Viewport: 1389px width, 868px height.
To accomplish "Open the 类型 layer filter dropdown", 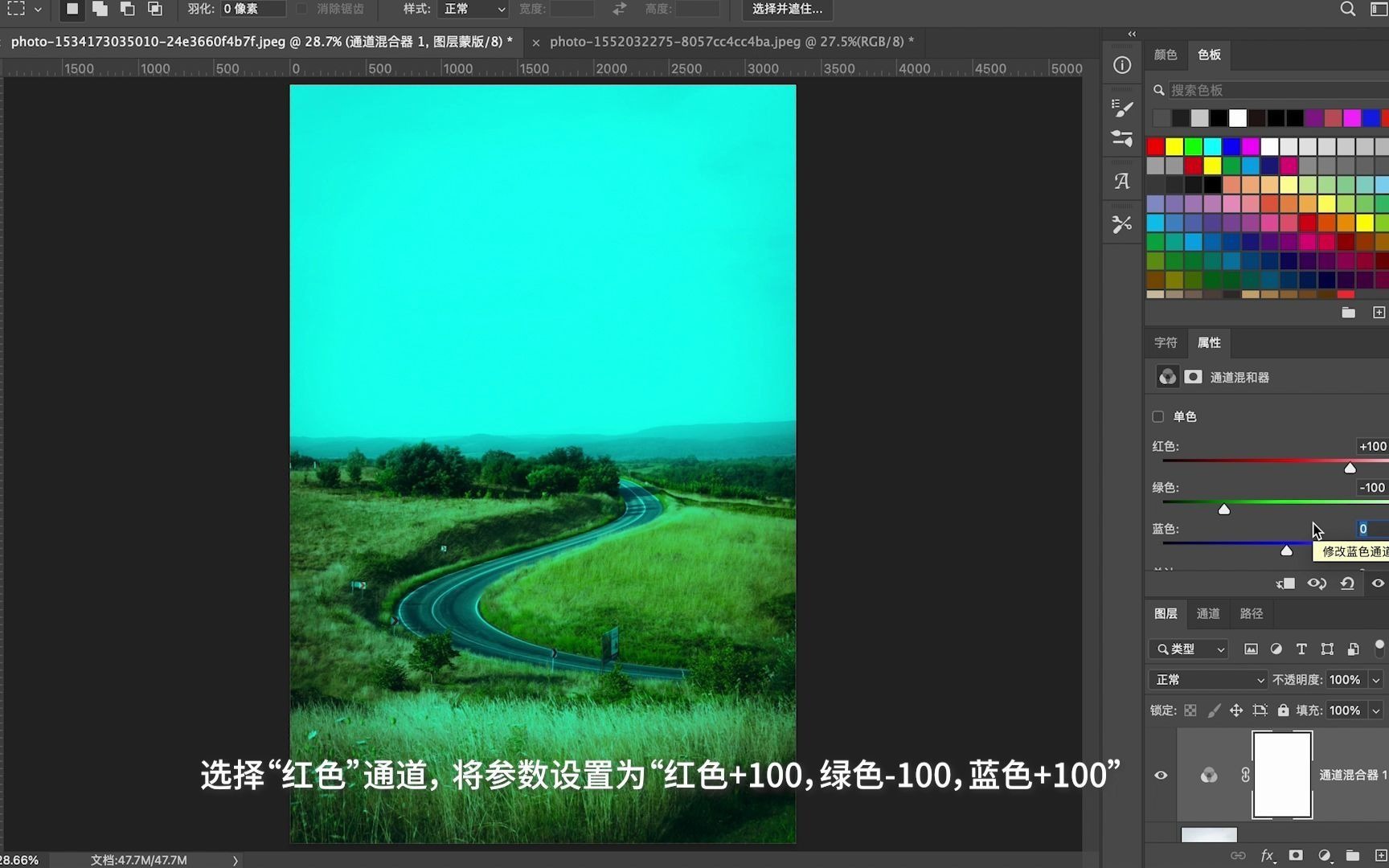I will pos(1188,649).
